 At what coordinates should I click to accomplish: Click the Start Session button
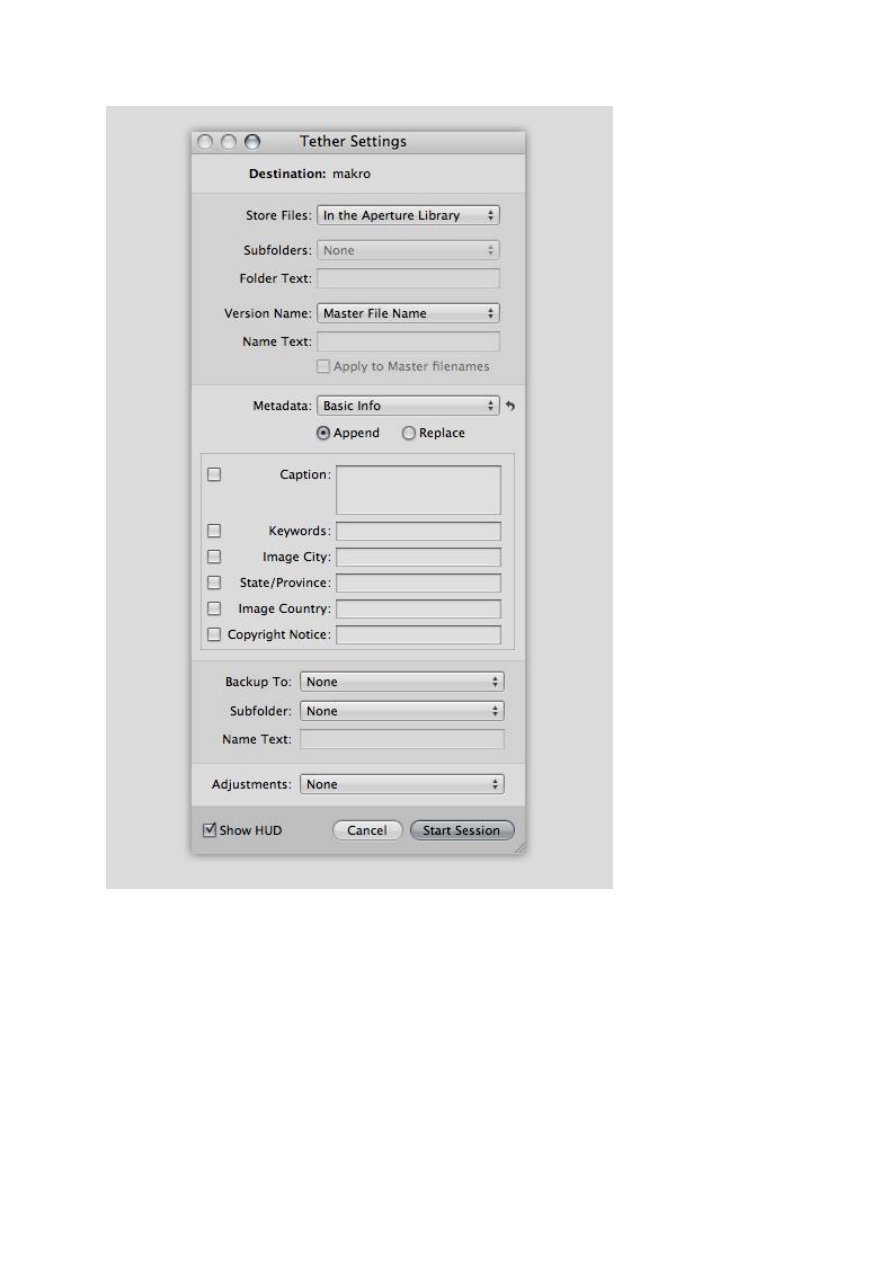(x=462, y=831)
